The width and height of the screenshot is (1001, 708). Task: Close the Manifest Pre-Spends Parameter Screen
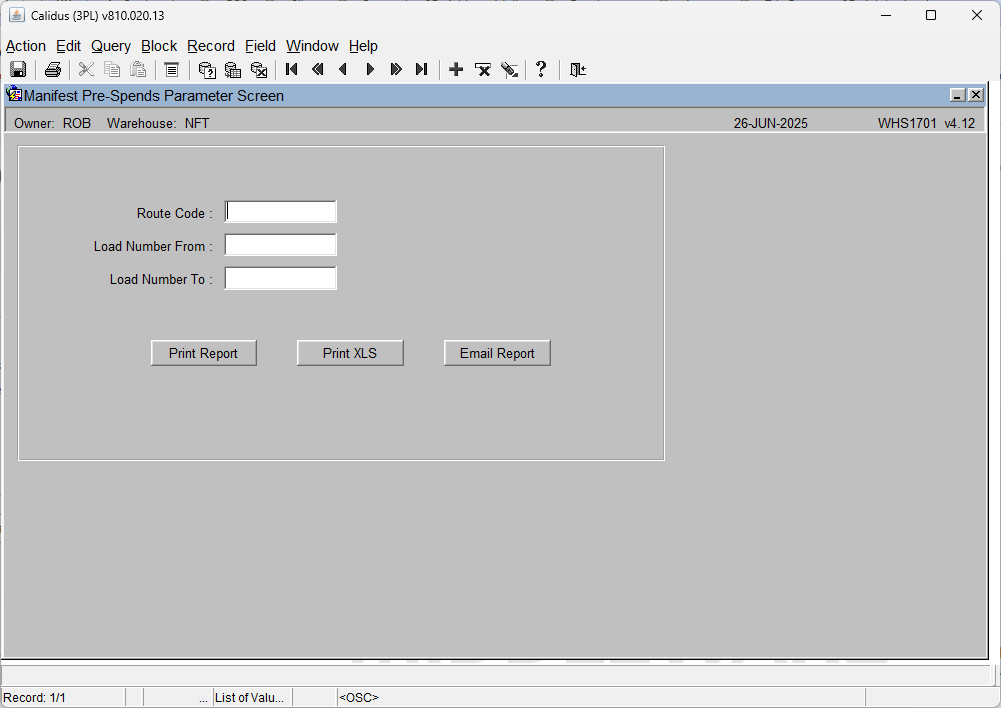975,95
